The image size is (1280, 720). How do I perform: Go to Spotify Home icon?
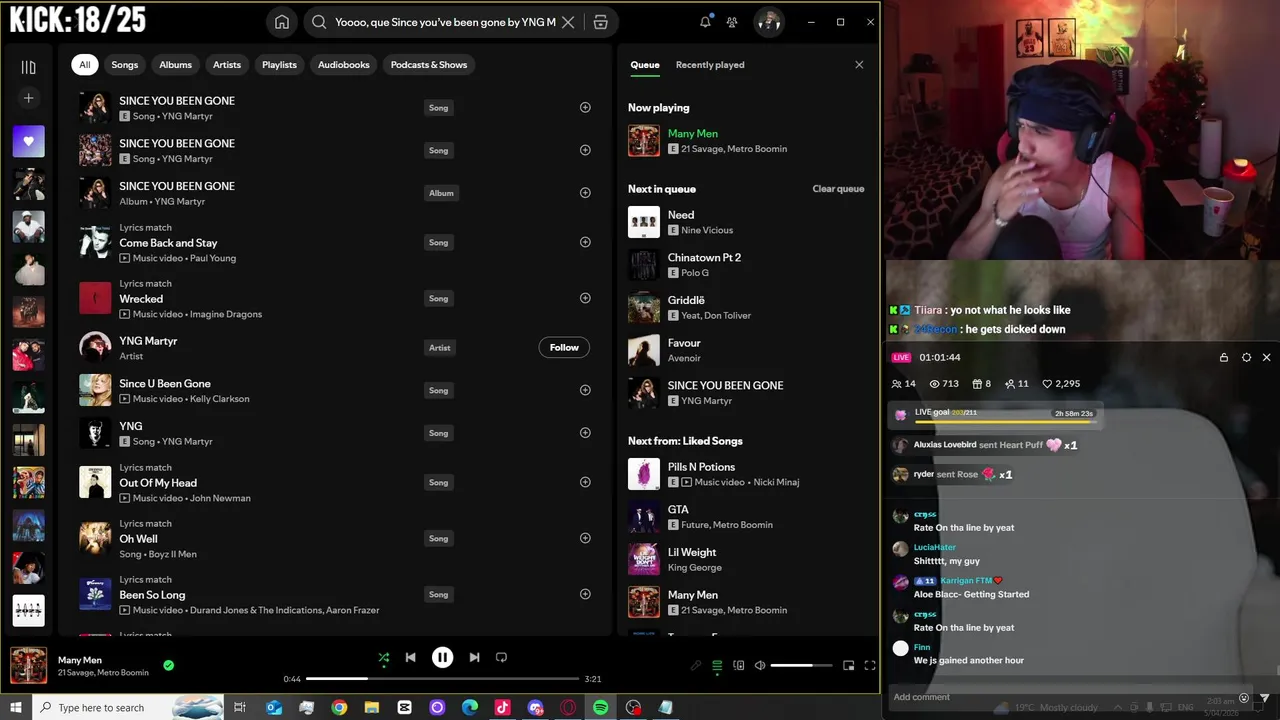pyautogui.click(x=282, y=22)
